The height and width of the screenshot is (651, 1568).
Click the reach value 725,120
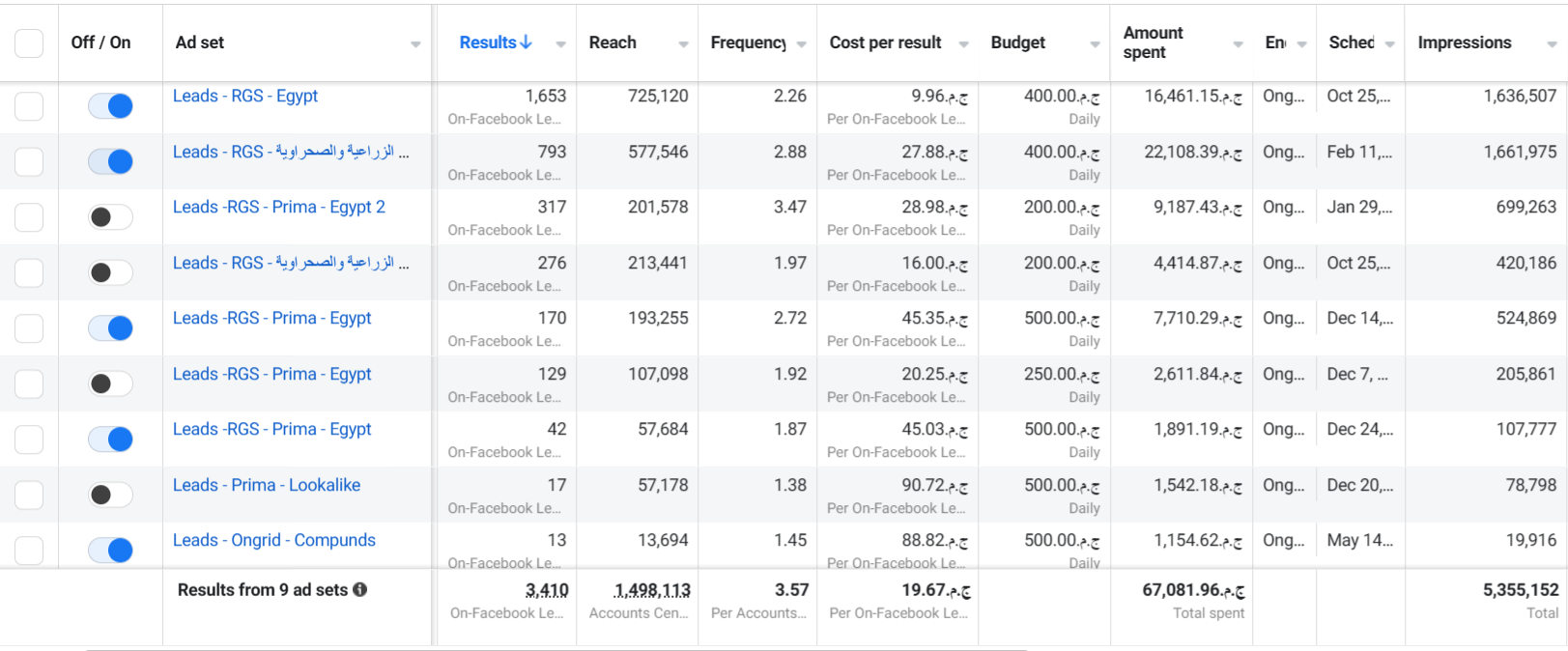(658, 96)
